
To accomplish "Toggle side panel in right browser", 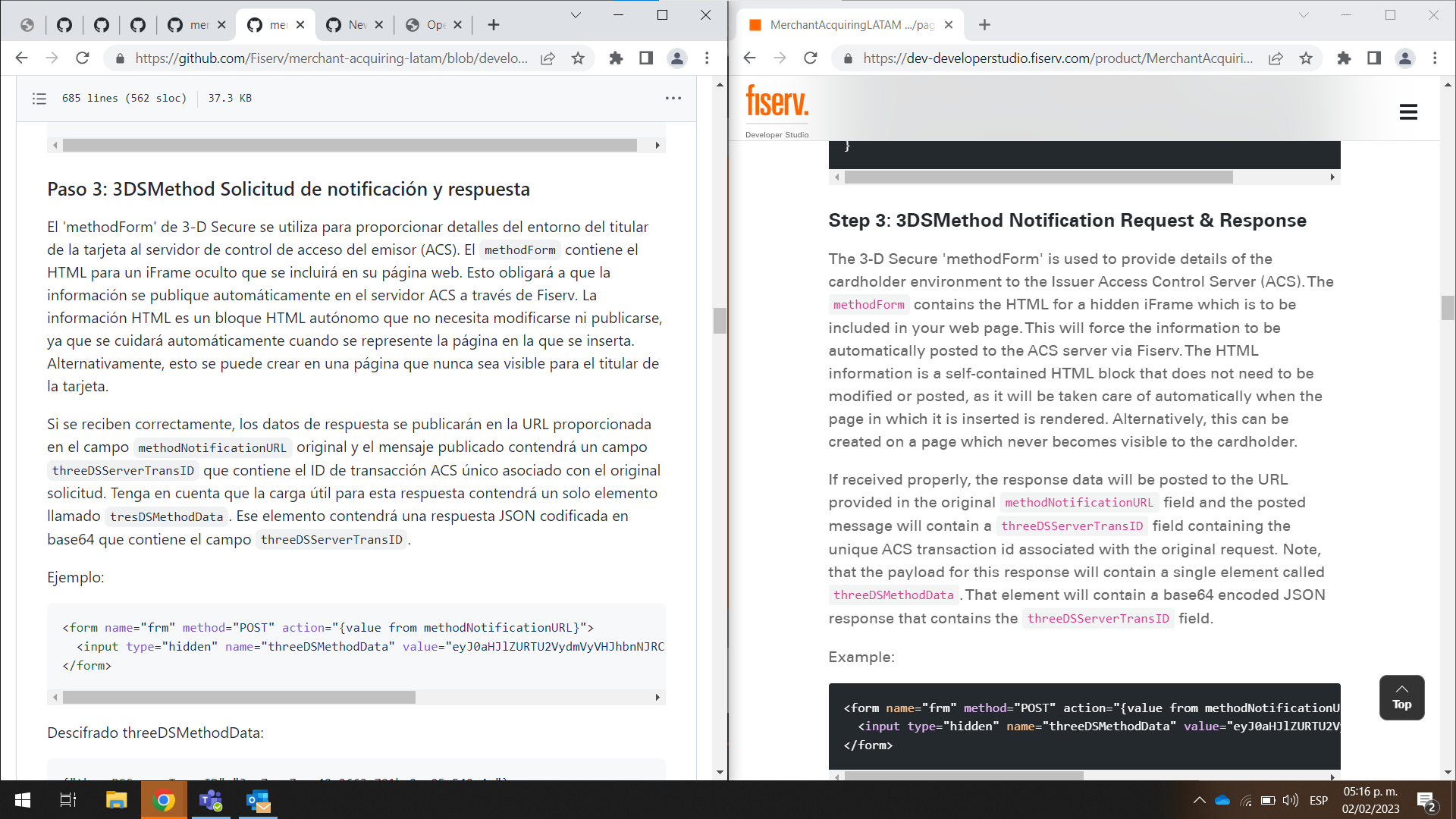I will (1373, 58).
